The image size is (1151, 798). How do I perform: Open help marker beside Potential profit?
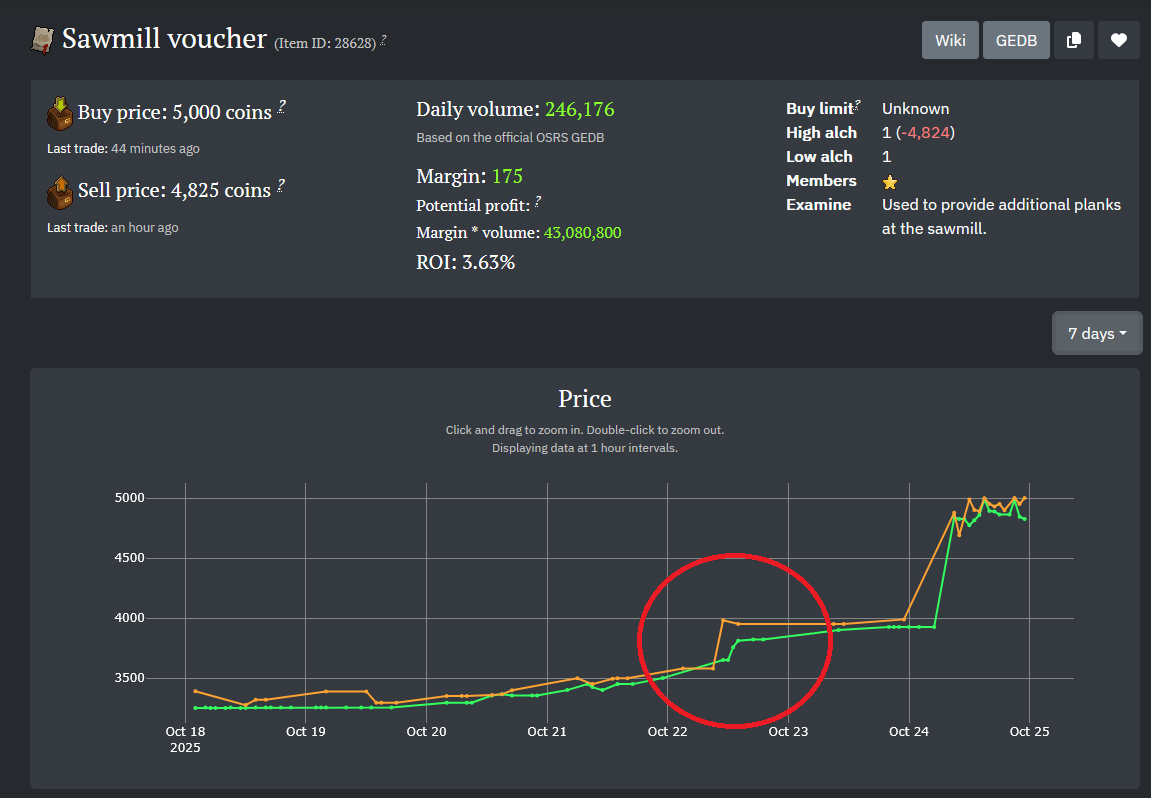(537, 202)
